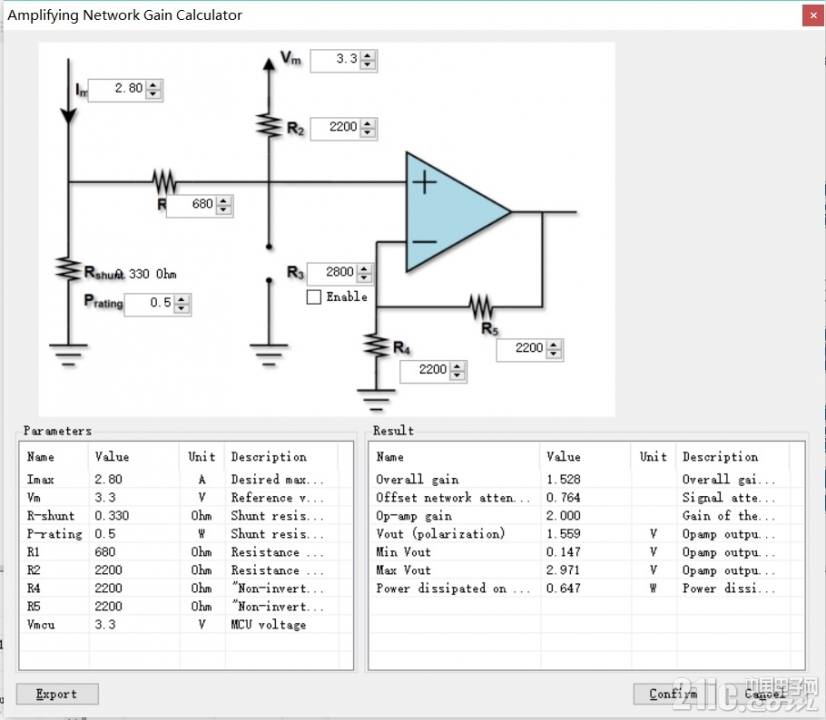Click the Result table Unit column header
Screen dimensions: 826x720
point(653,457)
